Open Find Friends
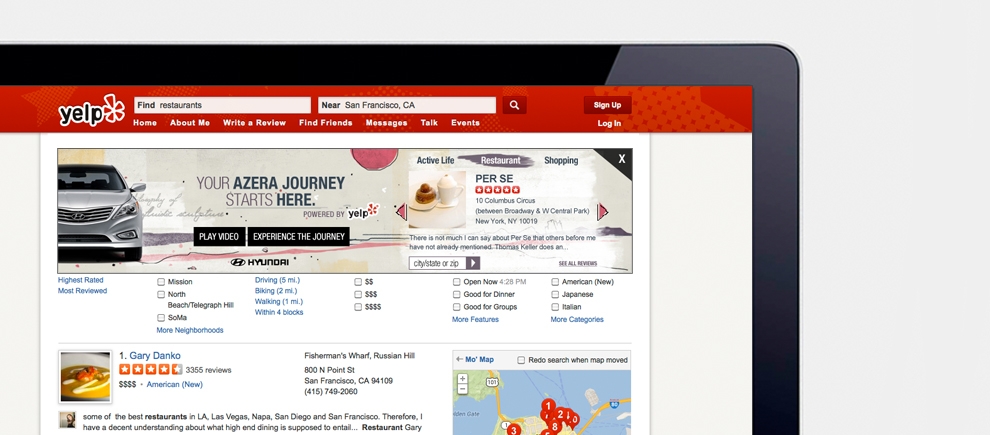Screen dimensions: 990x435 326,123
